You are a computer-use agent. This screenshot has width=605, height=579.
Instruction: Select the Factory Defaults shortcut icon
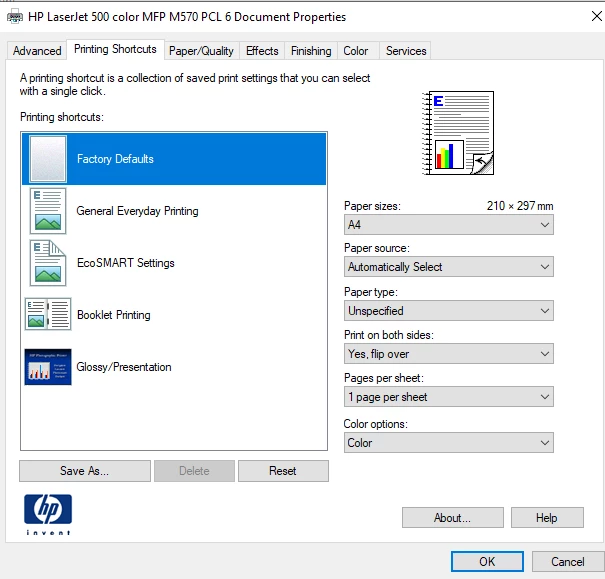(x=48, y=159)
